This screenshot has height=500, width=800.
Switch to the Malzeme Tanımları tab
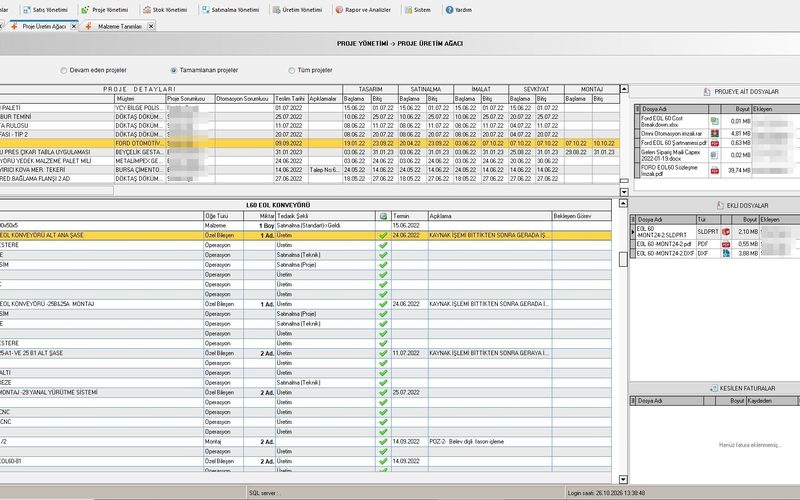[119, 26]
